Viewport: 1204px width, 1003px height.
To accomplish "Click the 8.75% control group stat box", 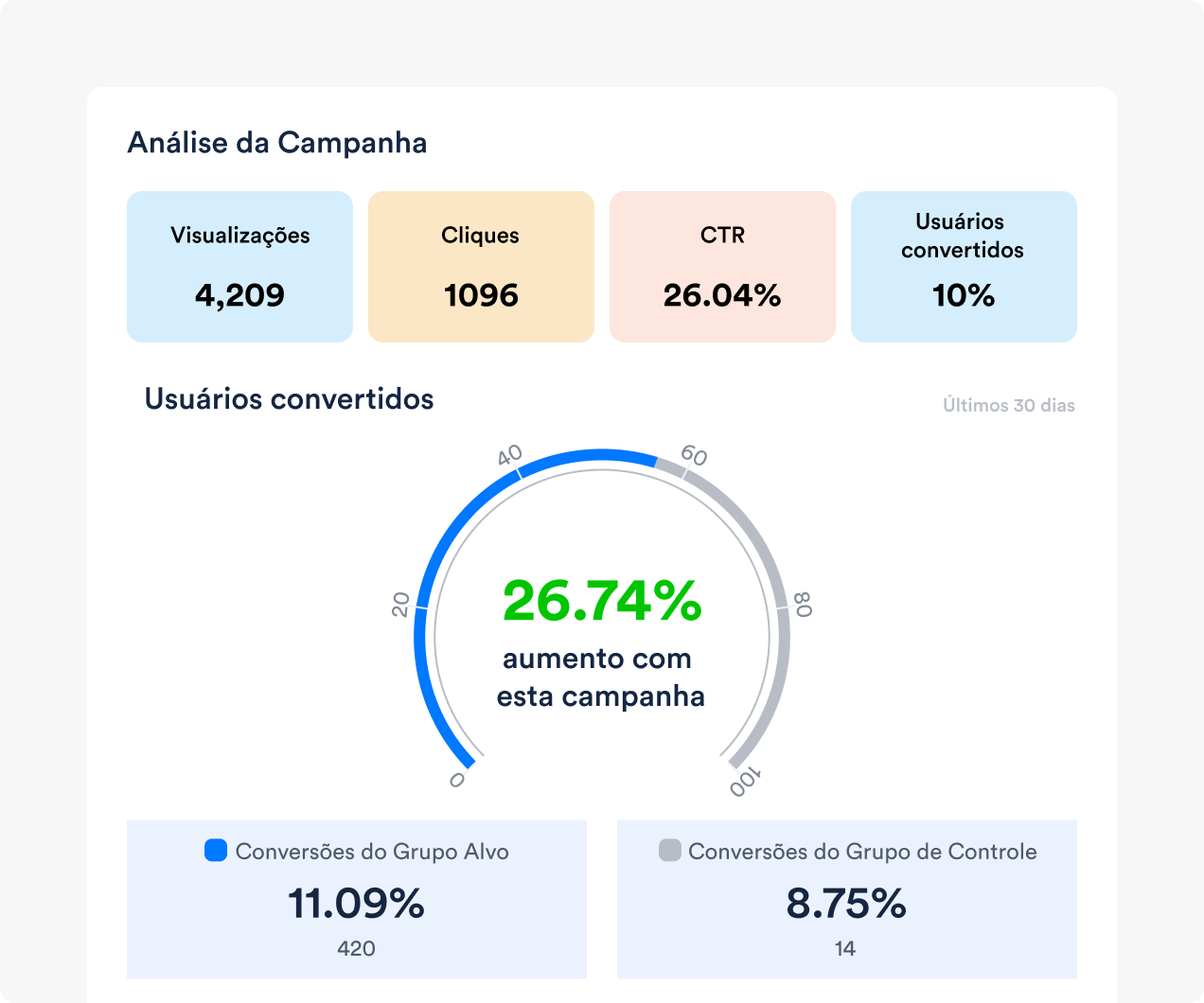I will [x=847, y=899].
